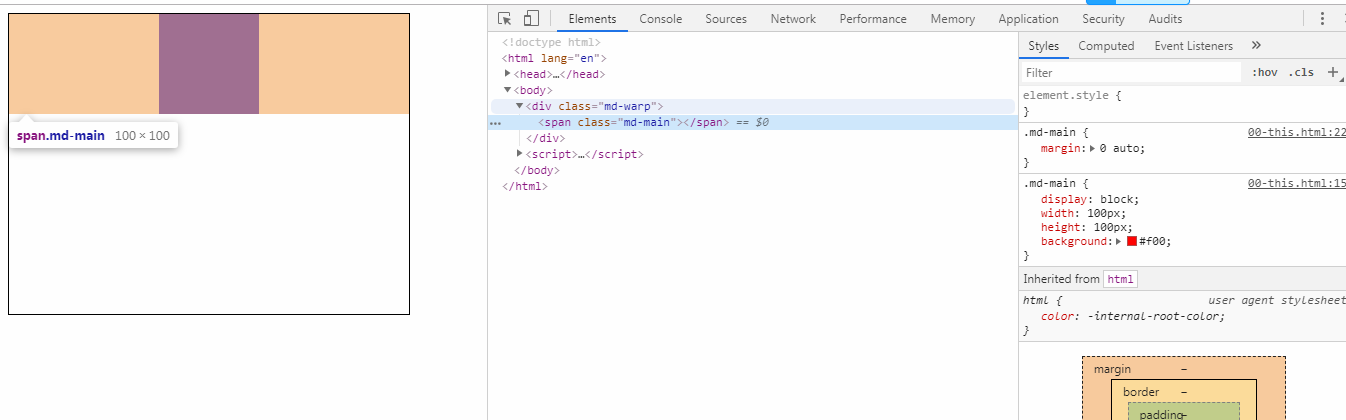Collapse the div md-warp node
The image size is (1346, 420).
(520, 106)
